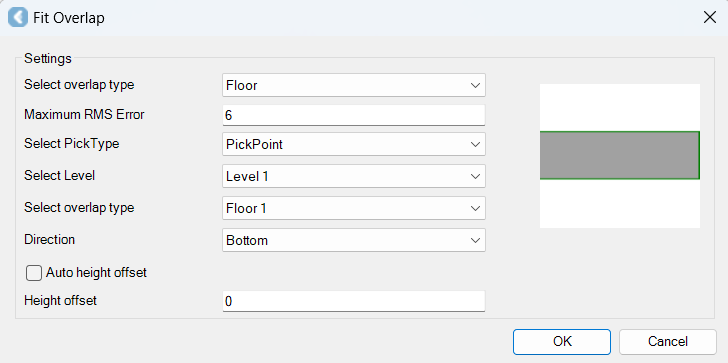Open the dropdown currently showing Floor 1
Viewport: 728px width, 363px height.
(x=354, y=208)
